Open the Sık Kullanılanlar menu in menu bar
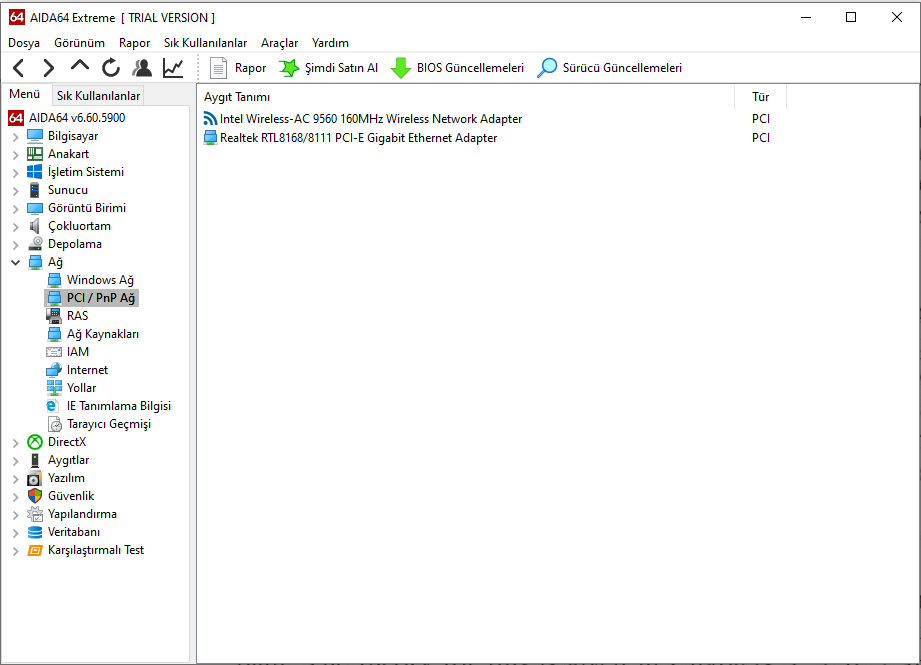Screen dimensions: 921x665 point(206,43)
